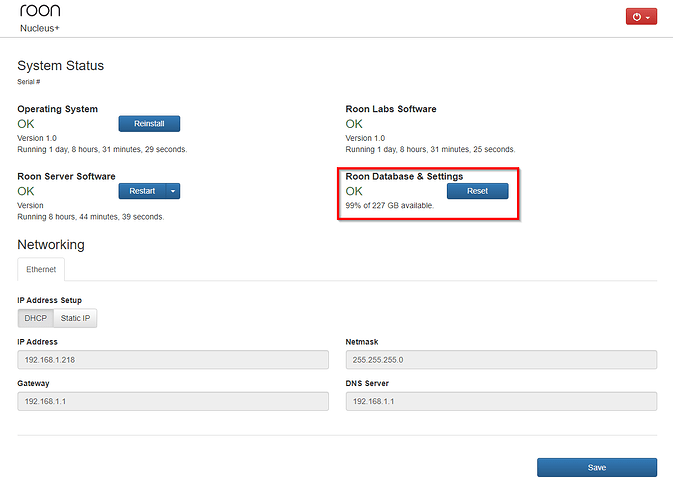Click '99% of 227 GB available' text
This screenshot has width=673, height=500.
(x=390, y=206)
